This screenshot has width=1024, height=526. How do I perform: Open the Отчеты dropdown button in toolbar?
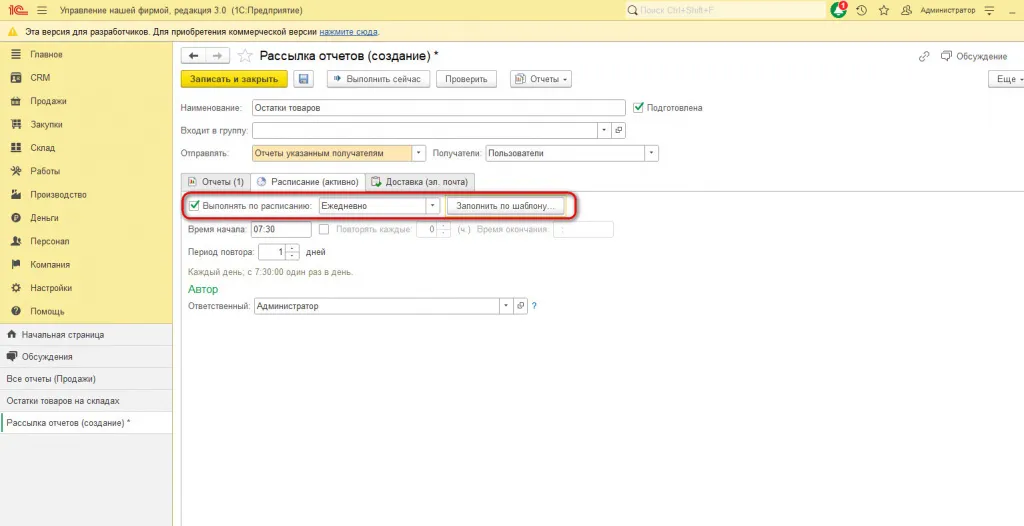[540, 79]
